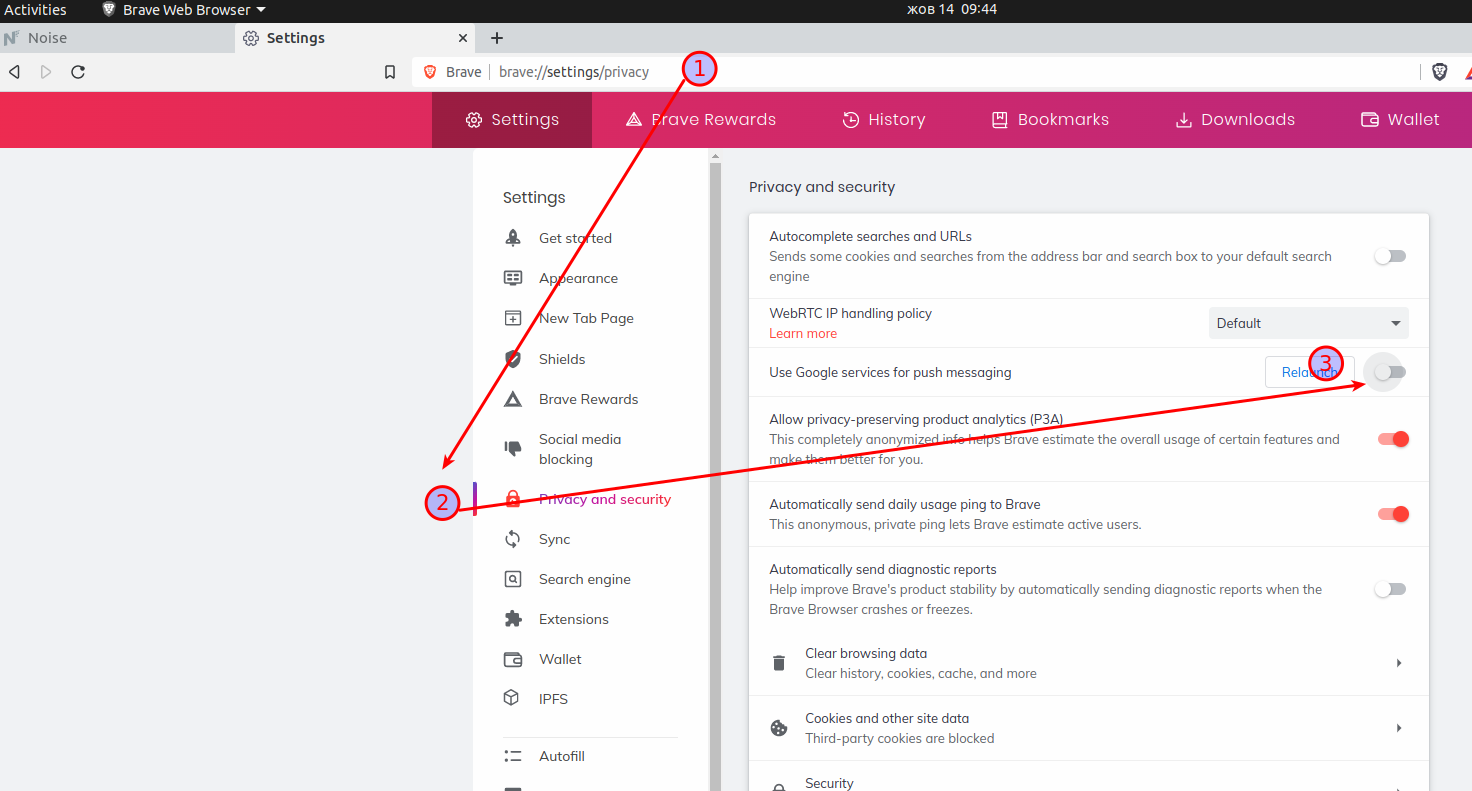Click the Brave lion logo in the address bar
Screen dimensions: 1472x791
[x=431, y=72]
